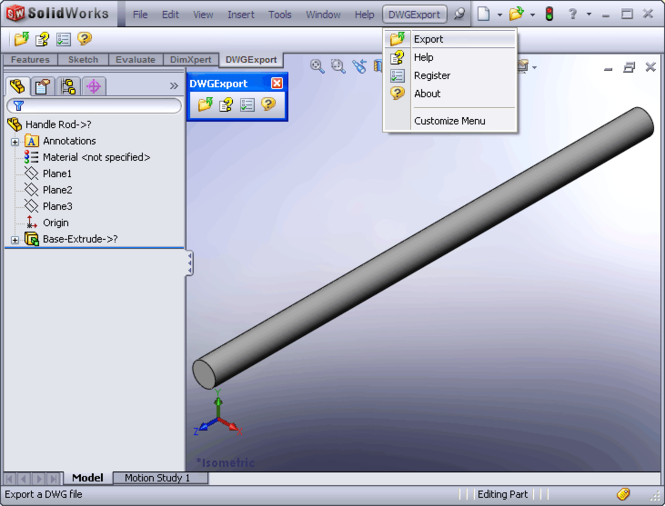
Task: Switch to the DimXpert tab
Action: [x=190, y=60]
